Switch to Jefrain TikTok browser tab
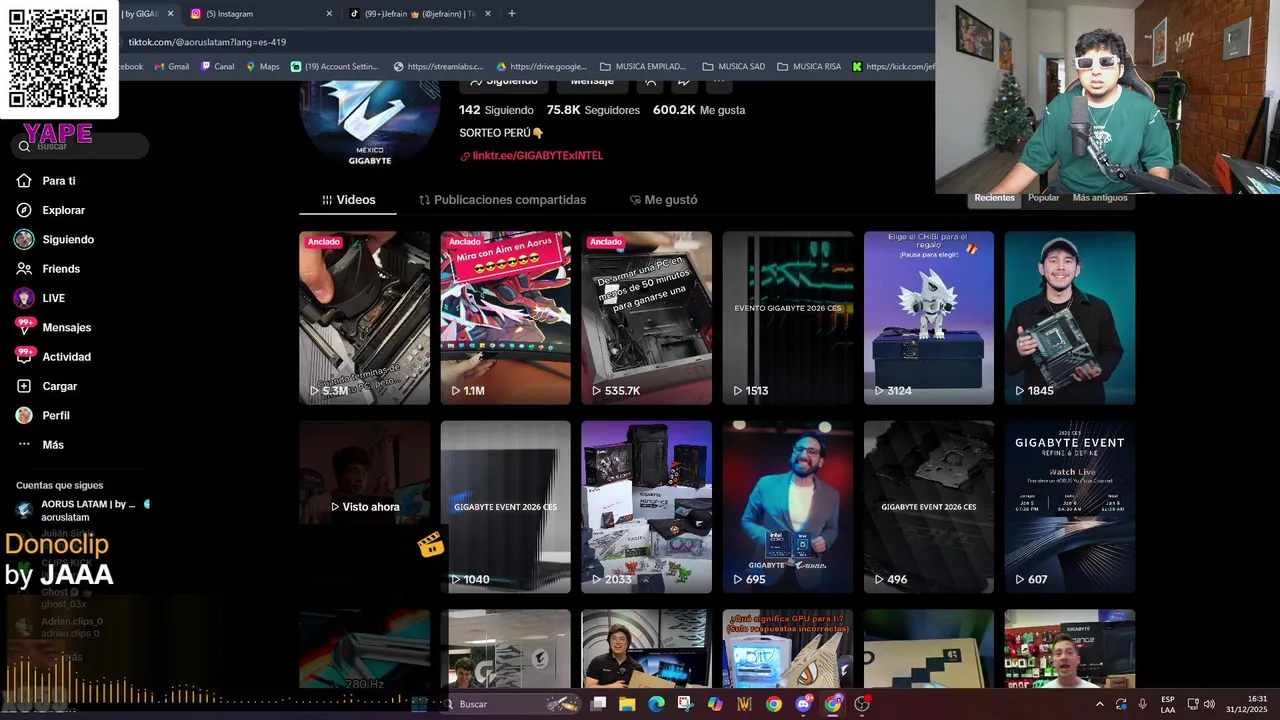Screen dimensions: 1280x720 tap(420, 14)
